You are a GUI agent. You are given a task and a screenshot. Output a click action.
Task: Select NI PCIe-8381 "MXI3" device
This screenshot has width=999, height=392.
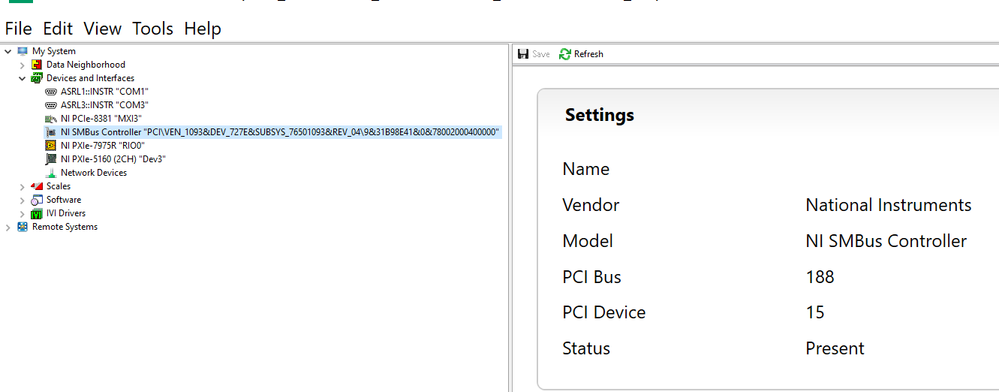[101, 119]
